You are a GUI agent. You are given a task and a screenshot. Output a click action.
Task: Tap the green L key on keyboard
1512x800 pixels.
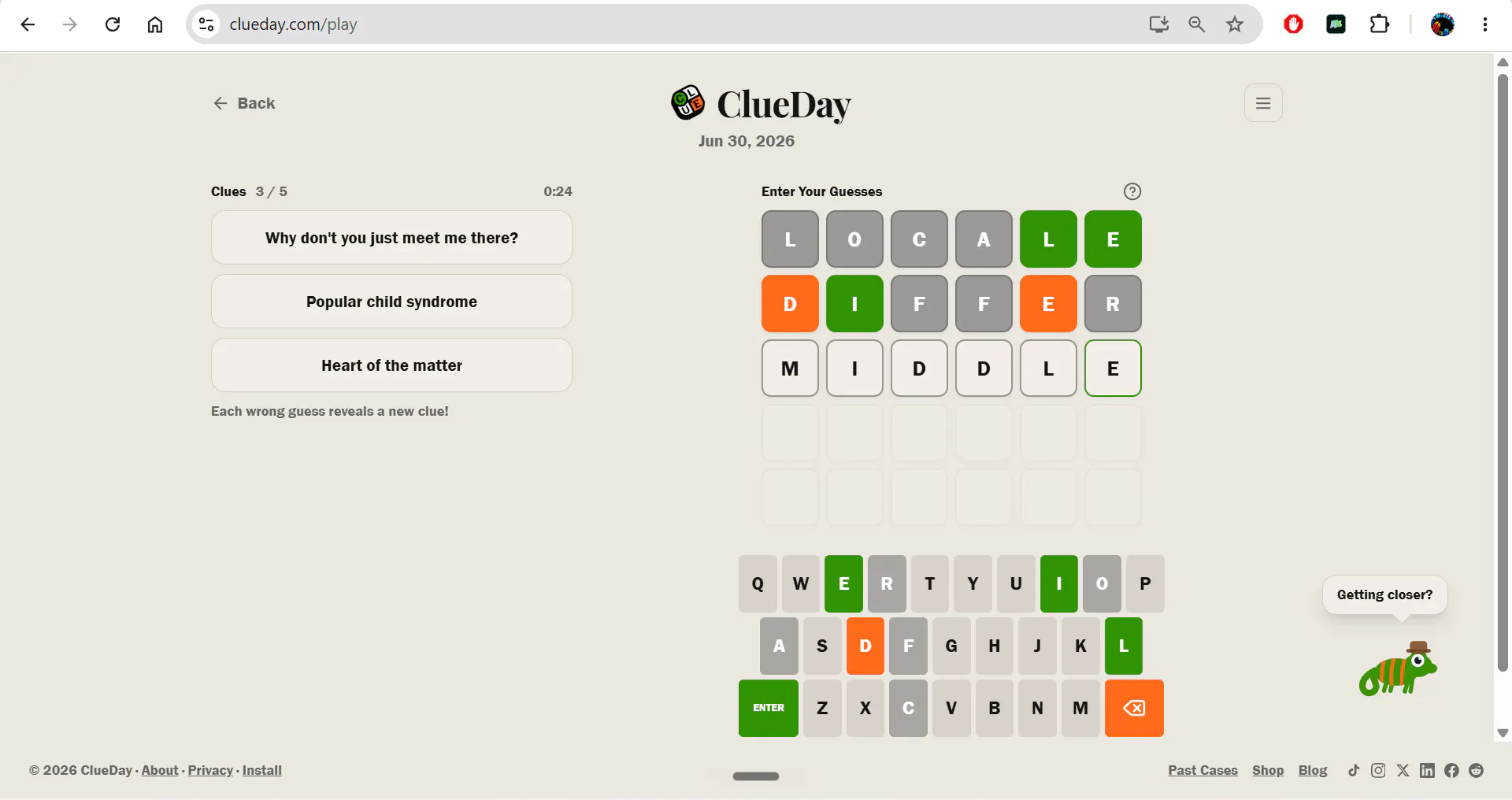click(1124, 646)
